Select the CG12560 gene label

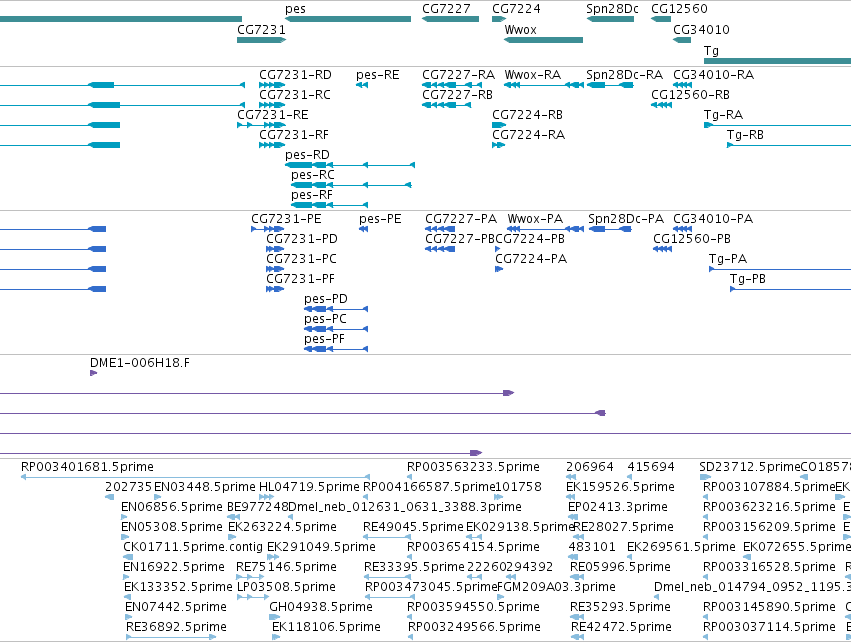tap(679, 9)
